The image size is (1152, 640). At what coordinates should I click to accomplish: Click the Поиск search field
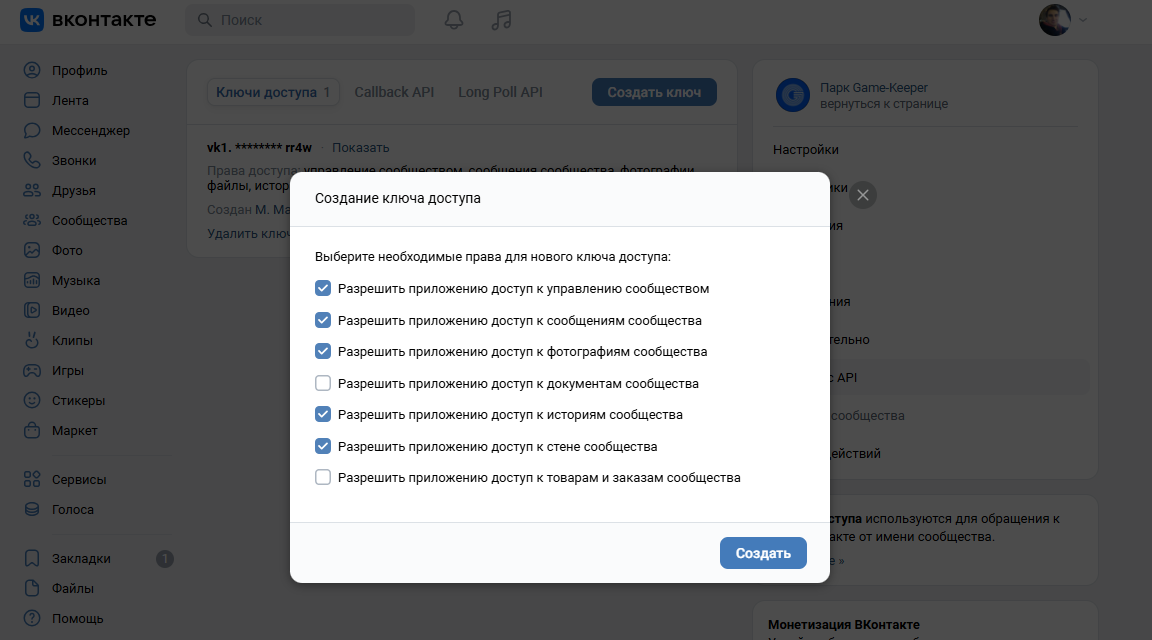[300, 20]
